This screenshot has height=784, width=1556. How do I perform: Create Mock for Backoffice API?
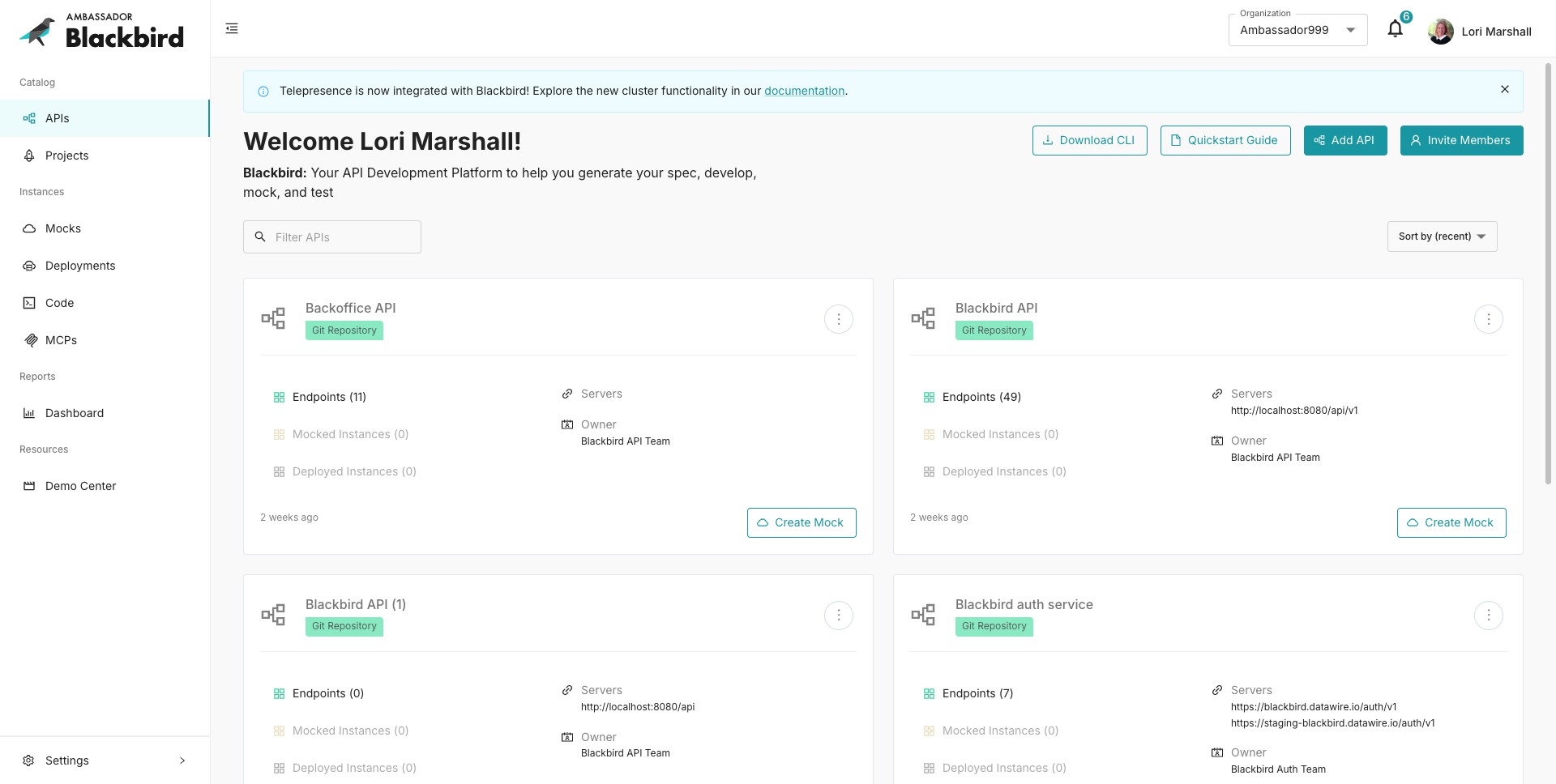coord(802,522)
